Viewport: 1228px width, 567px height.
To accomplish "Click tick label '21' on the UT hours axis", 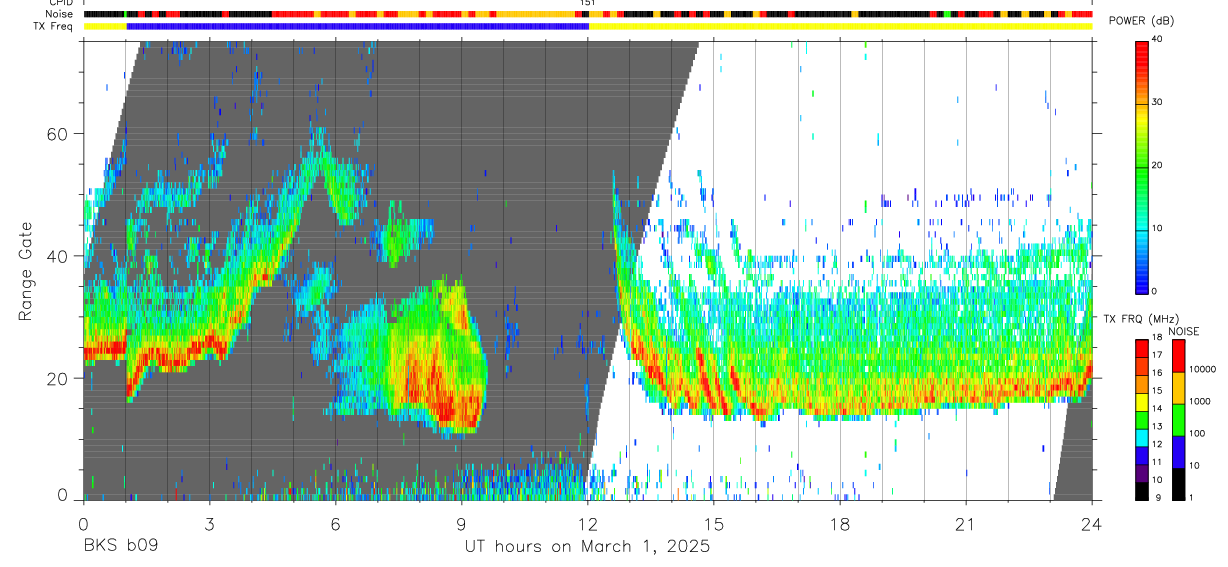I will 966,524.
